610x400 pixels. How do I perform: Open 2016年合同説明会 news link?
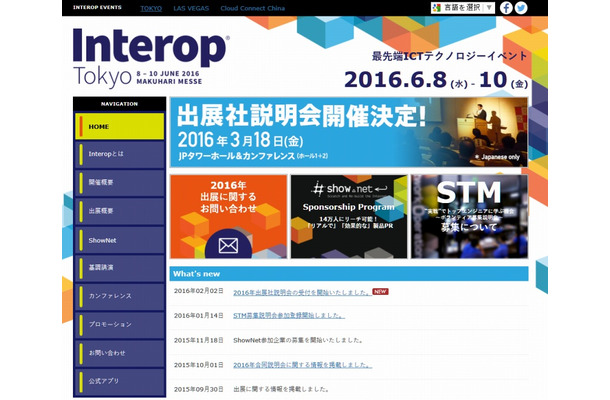click(302, 365)
